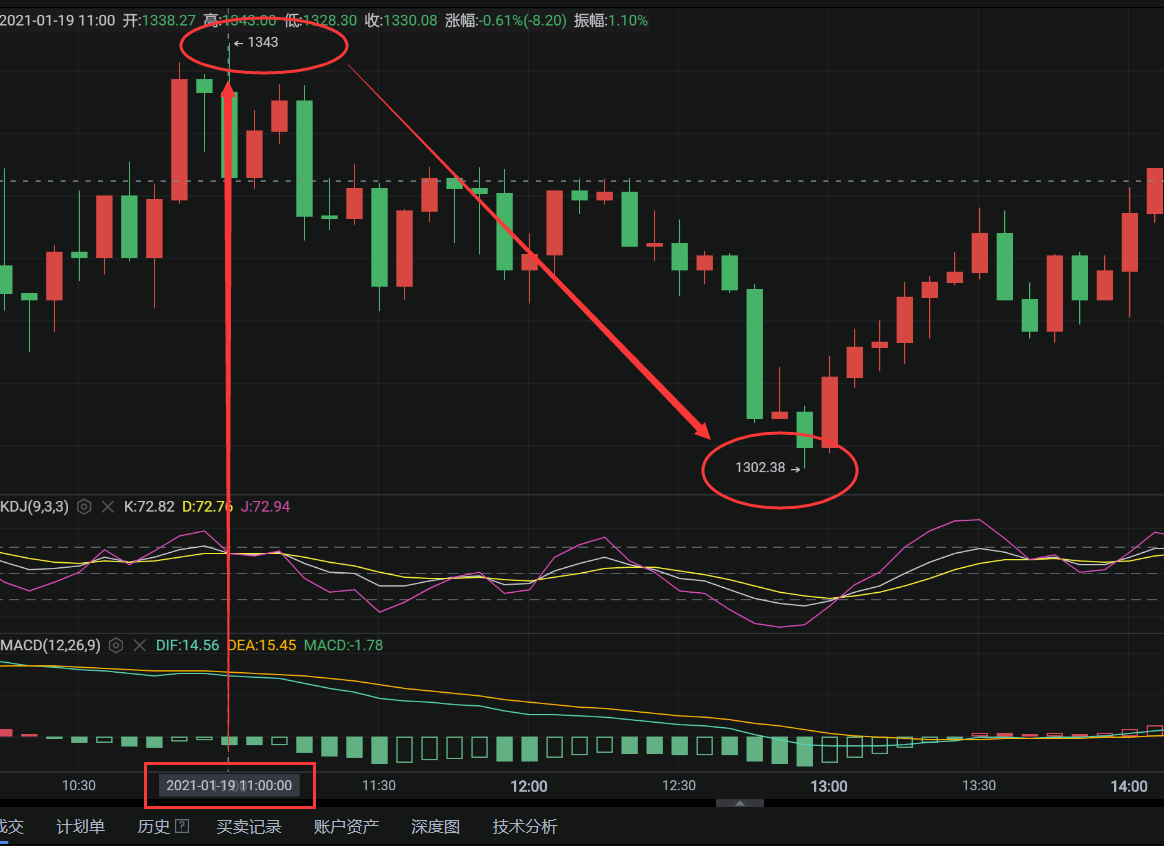This screenshot has height=846, width=1164.
Task: Open MACD indicator settings hexagon icon
Action: (116, 646)
